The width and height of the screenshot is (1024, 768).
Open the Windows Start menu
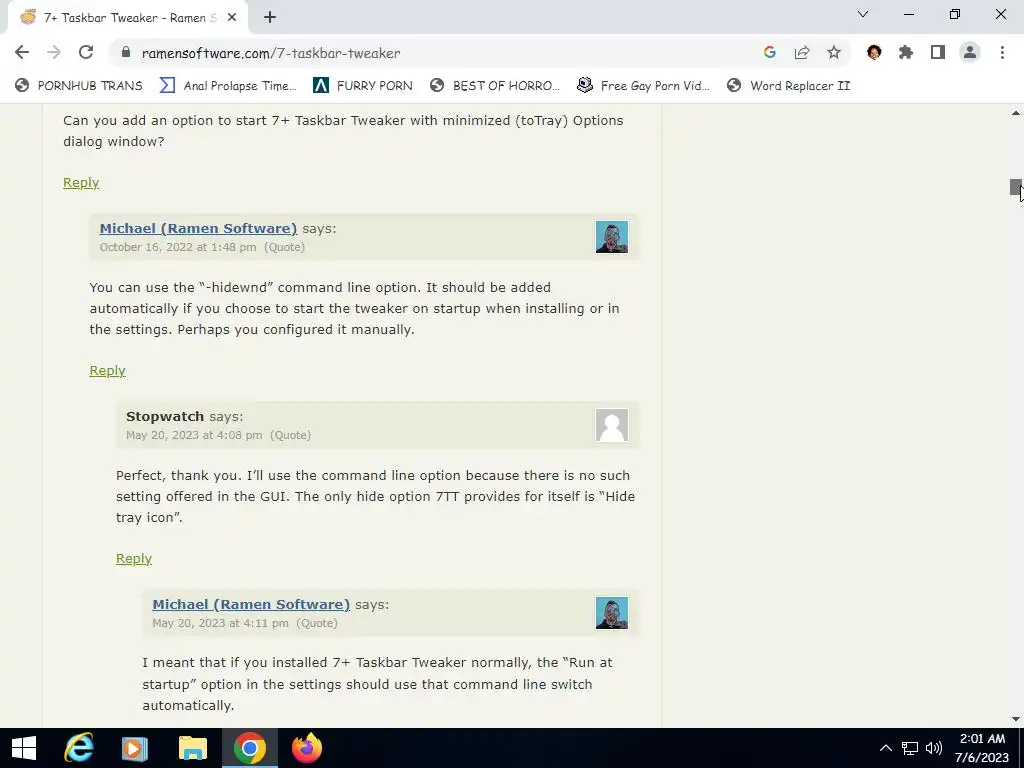pos(24,748)
